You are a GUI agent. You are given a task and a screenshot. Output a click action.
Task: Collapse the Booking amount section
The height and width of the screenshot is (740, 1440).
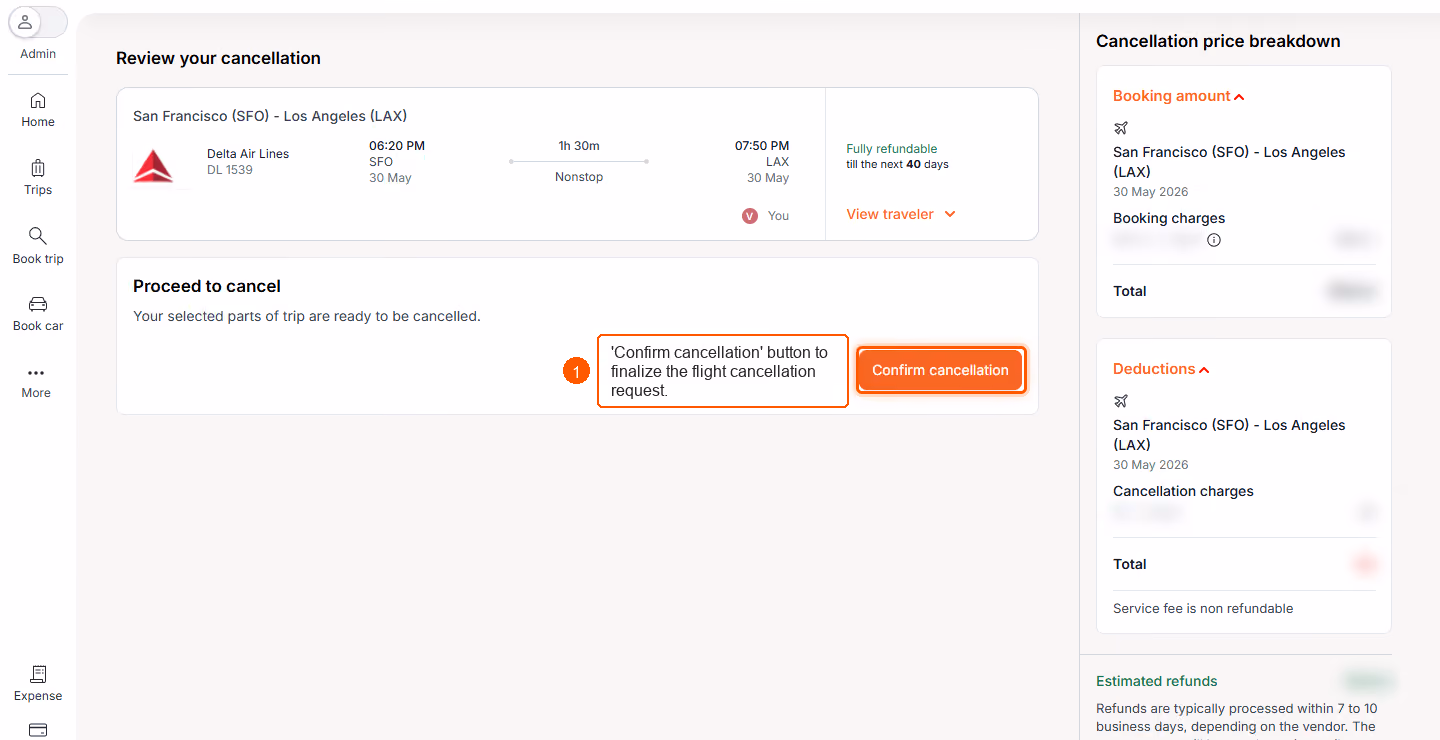(x=1179, y=96)
